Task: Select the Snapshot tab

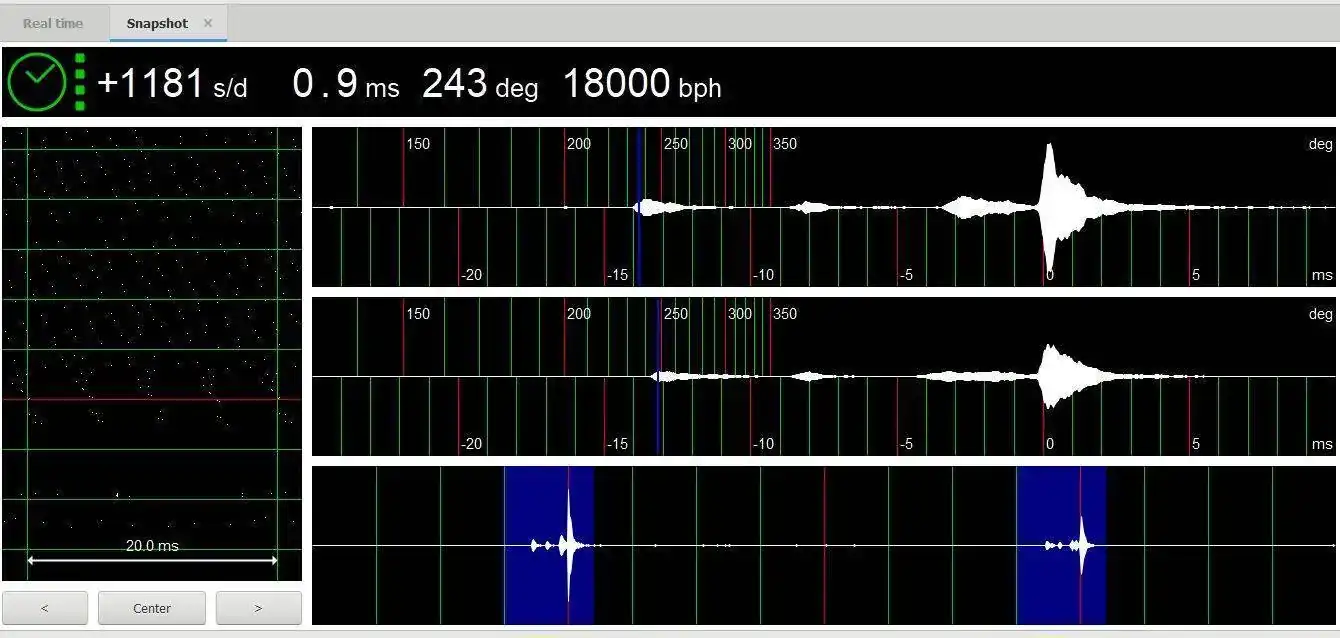Action: click(157, 23)
